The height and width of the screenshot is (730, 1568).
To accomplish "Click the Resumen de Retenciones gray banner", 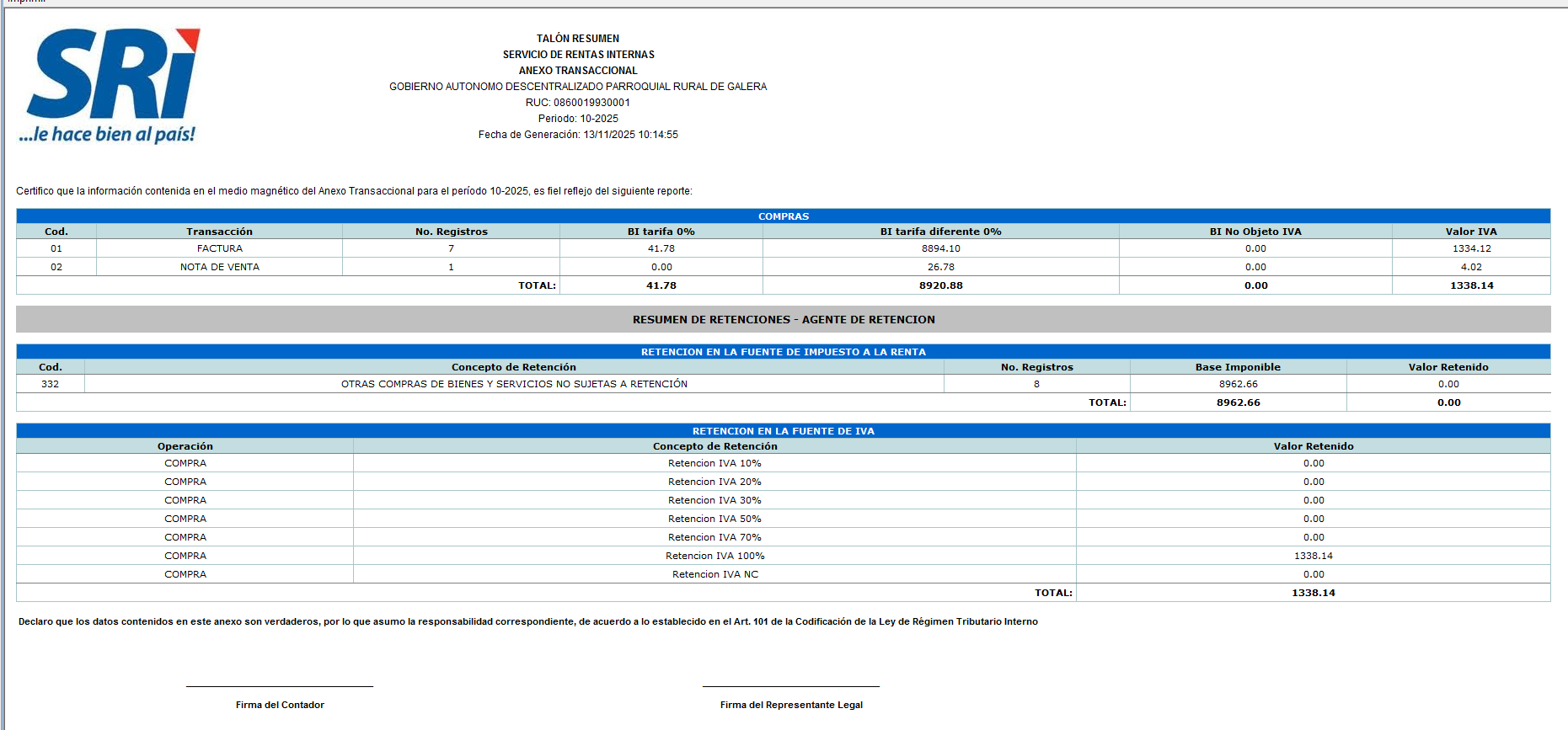I will click(x=783, y=319).
